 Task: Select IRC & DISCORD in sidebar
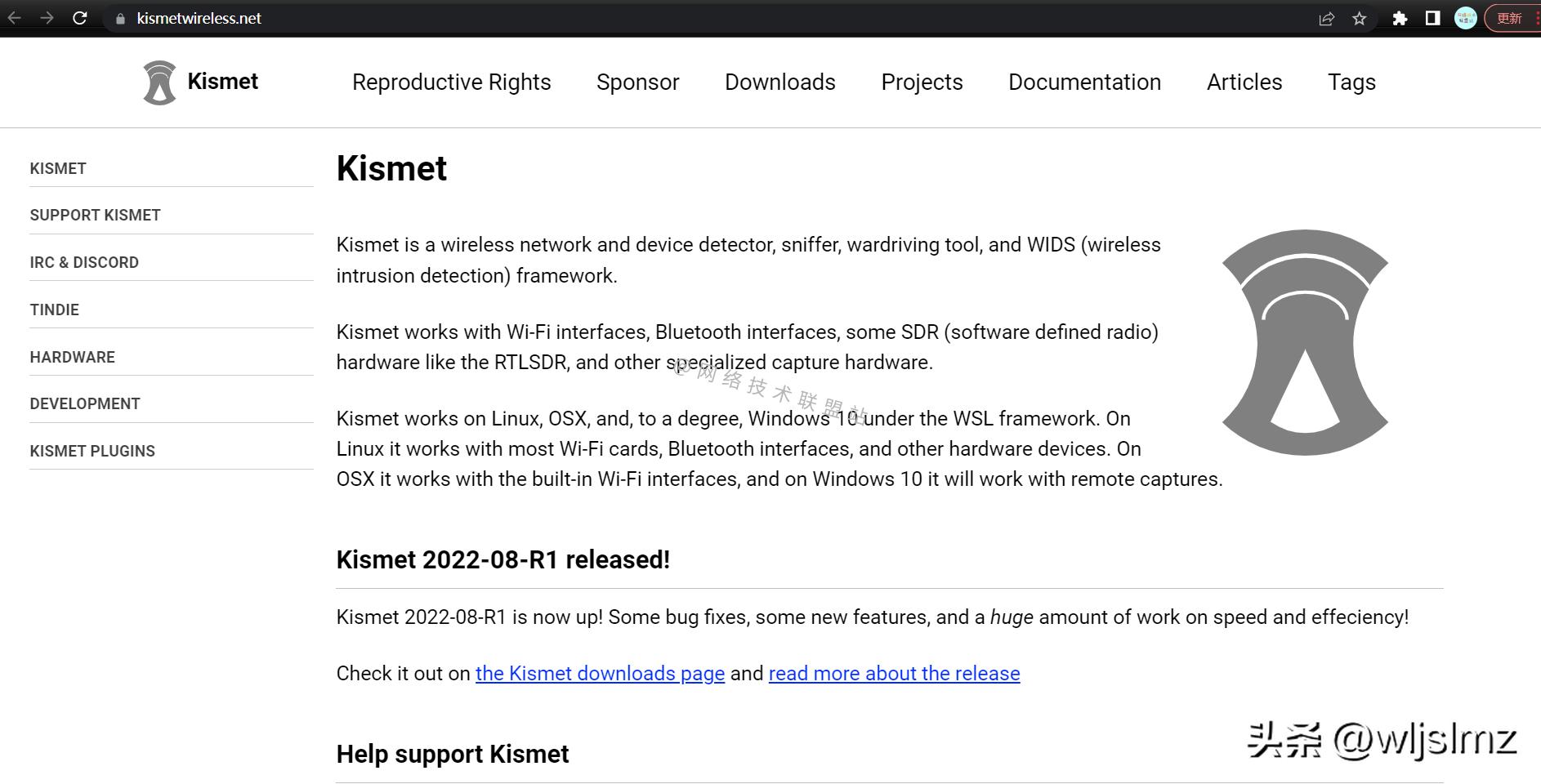pos(84,262)
